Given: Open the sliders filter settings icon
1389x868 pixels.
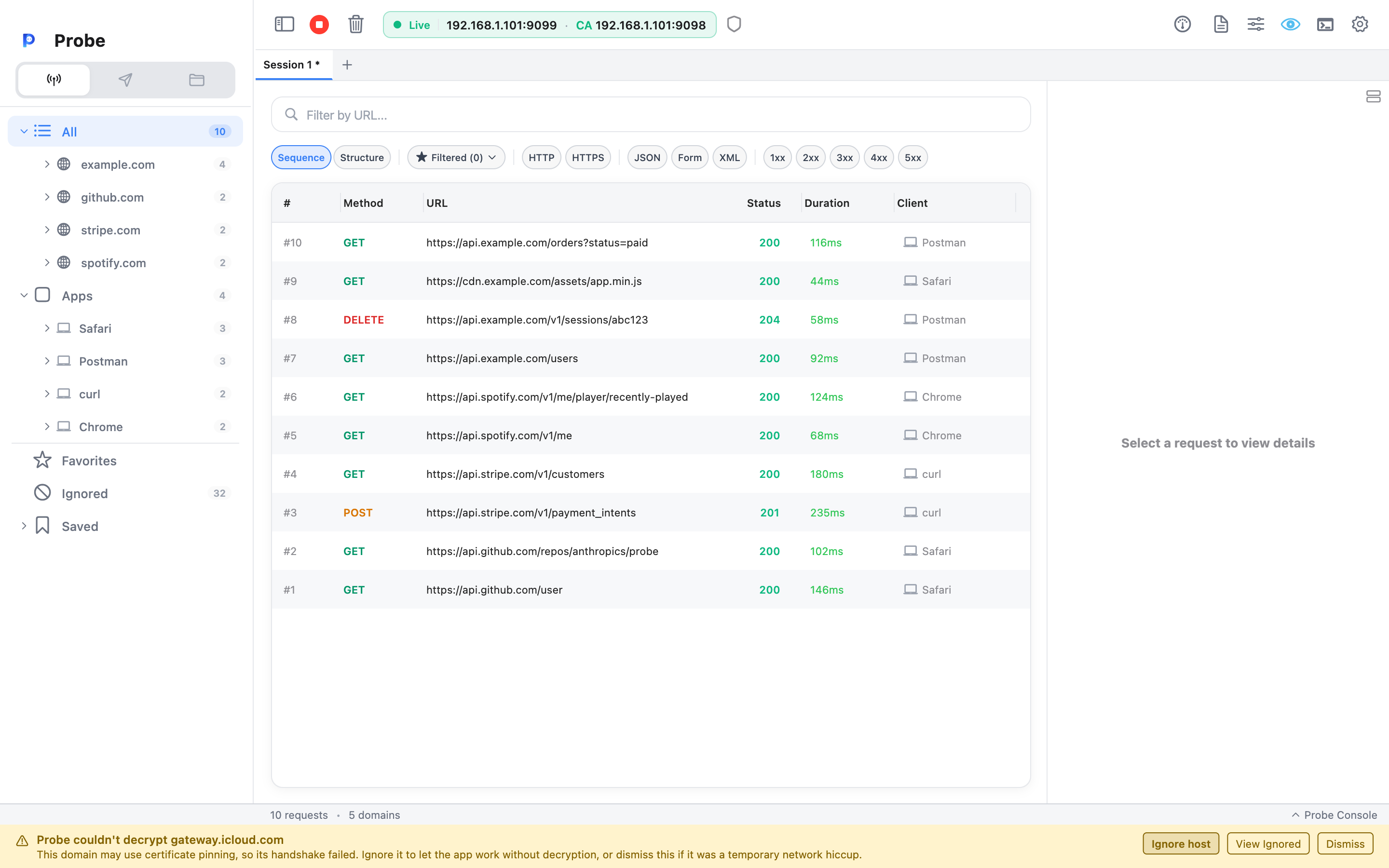Looking at the screenshot, I should (1256, 24).
